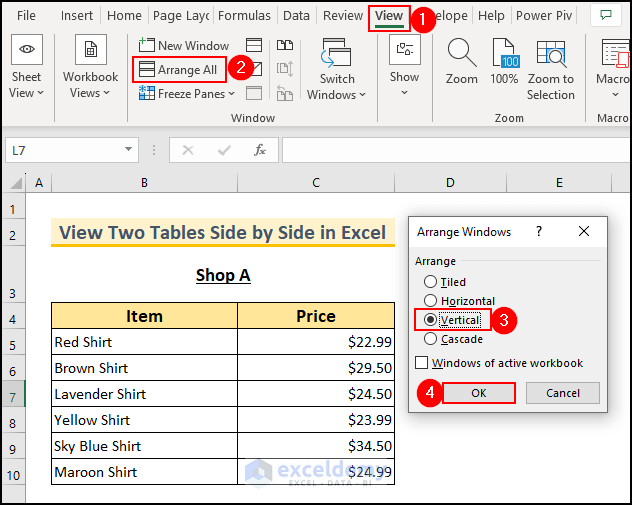Image resolution: width=632 pixels, height=505 pixels.
Task: Enable Windows of active workbook checkbox
Action: point(421,363)
